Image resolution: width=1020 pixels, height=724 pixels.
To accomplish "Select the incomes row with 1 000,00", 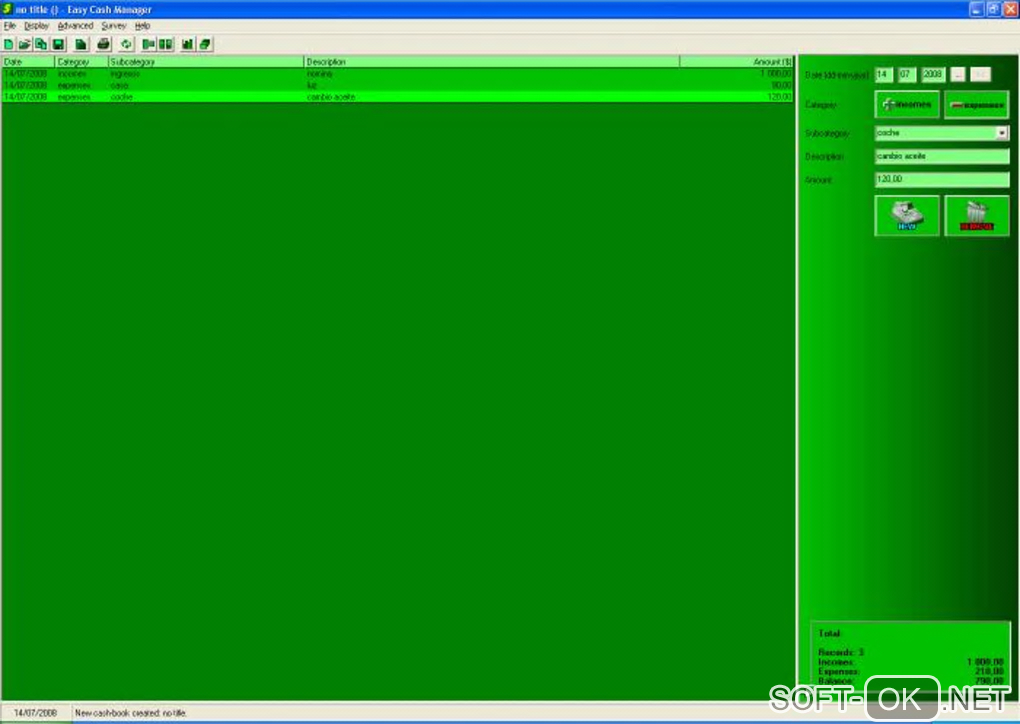I will (397, 74).
